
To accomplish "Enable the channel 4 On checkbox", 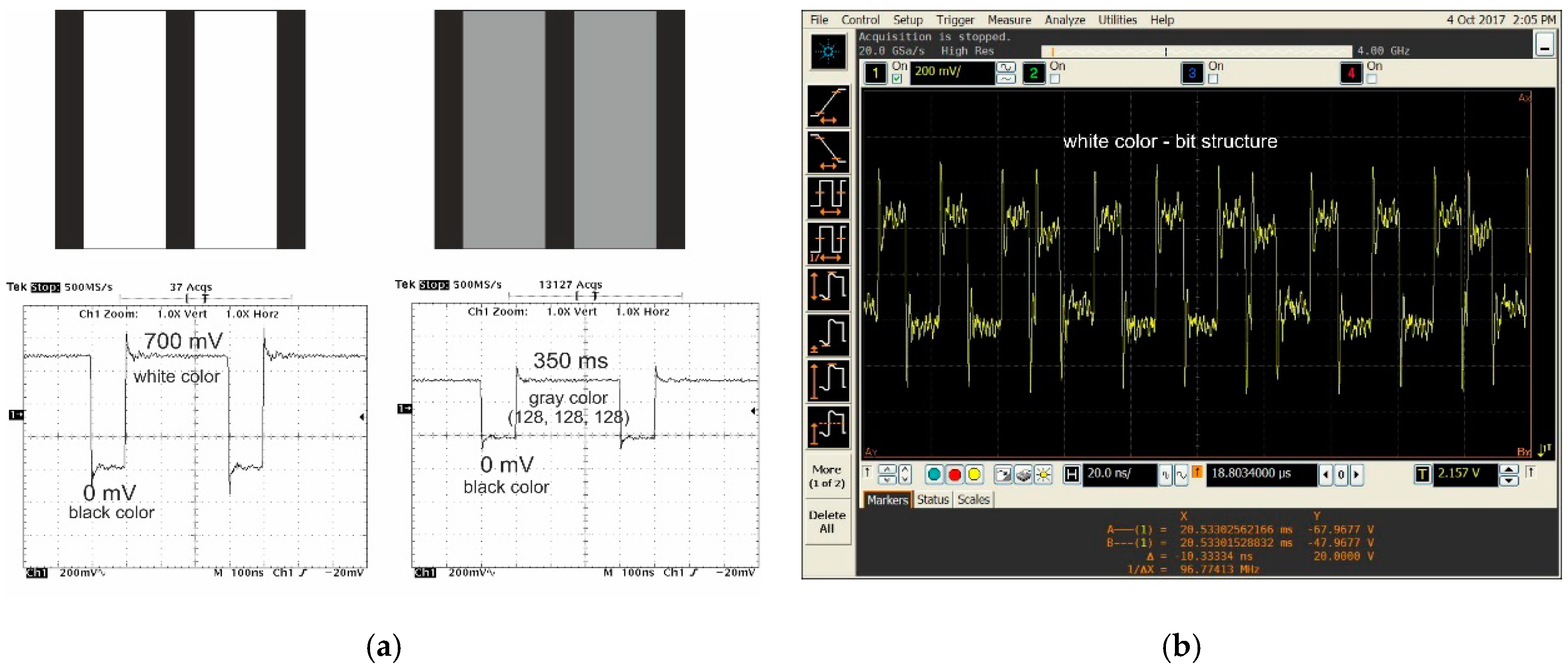I will click(1371, 79).
